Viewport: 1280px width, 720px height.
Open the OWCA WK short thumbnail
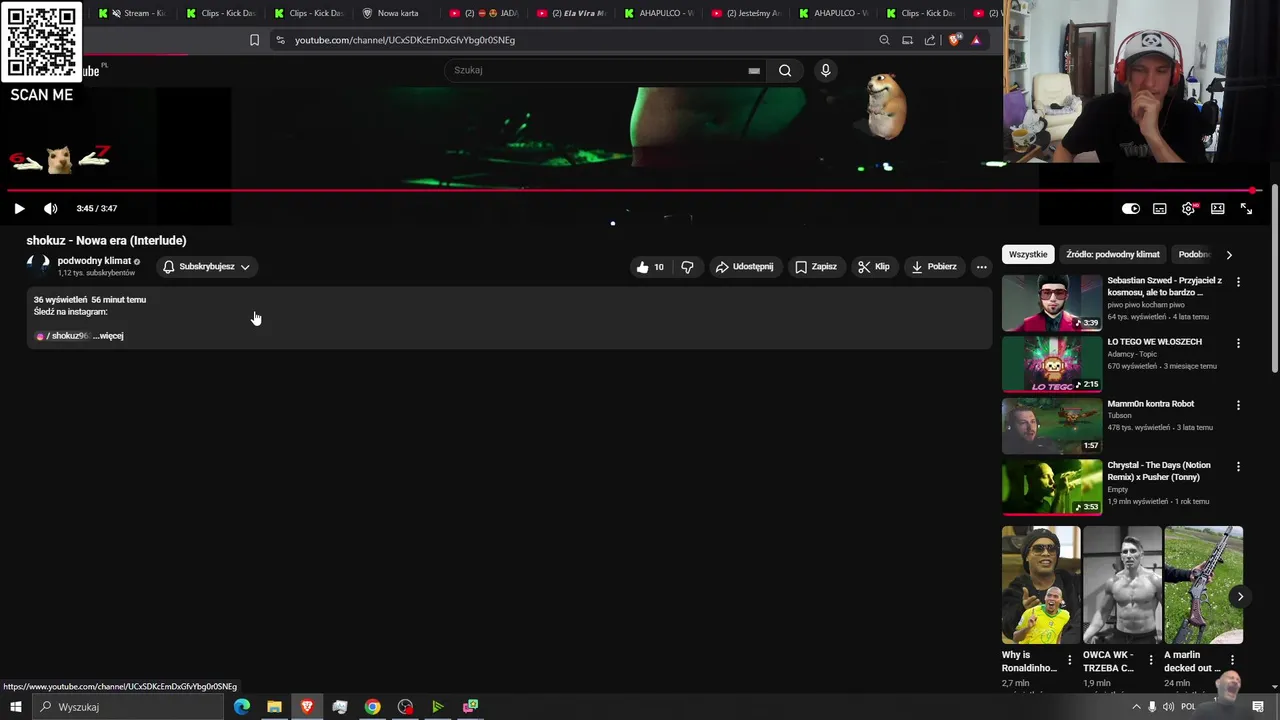coord(1122,585)
